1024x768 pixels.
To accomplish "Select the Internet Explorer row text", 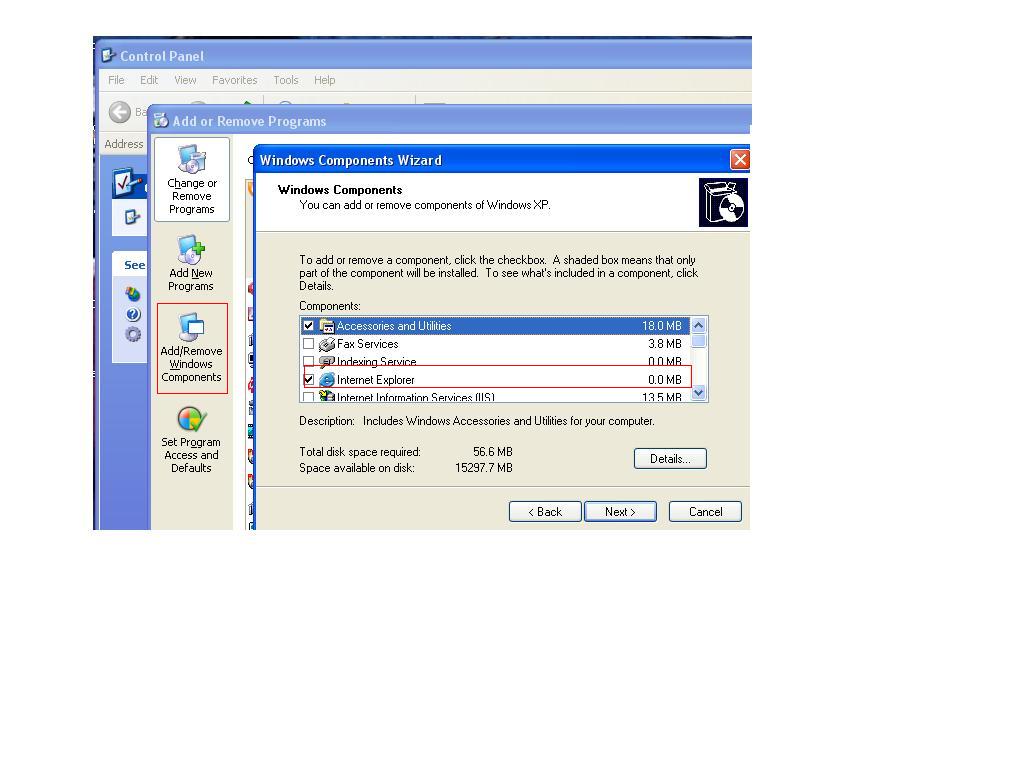I will tap(376, 380).
